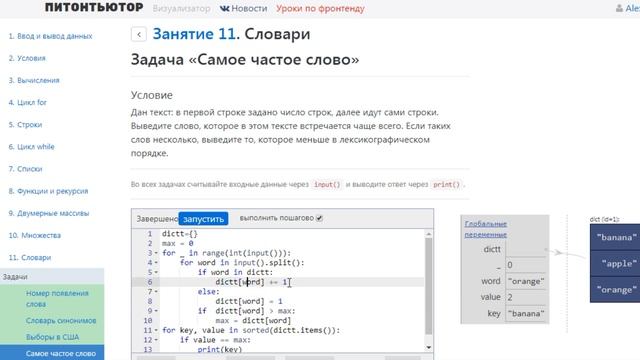Click the ПИТОНТЬЮТОР logo

[94, 7]
